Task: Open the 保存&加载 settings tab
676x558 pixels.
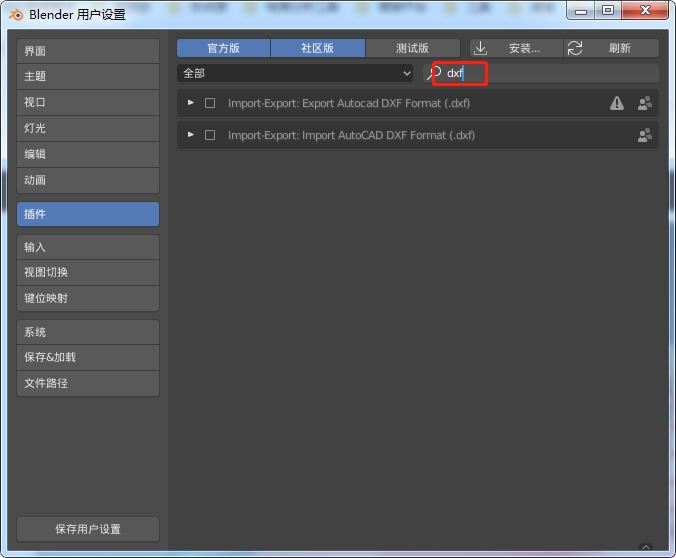Action: point(88,357)
